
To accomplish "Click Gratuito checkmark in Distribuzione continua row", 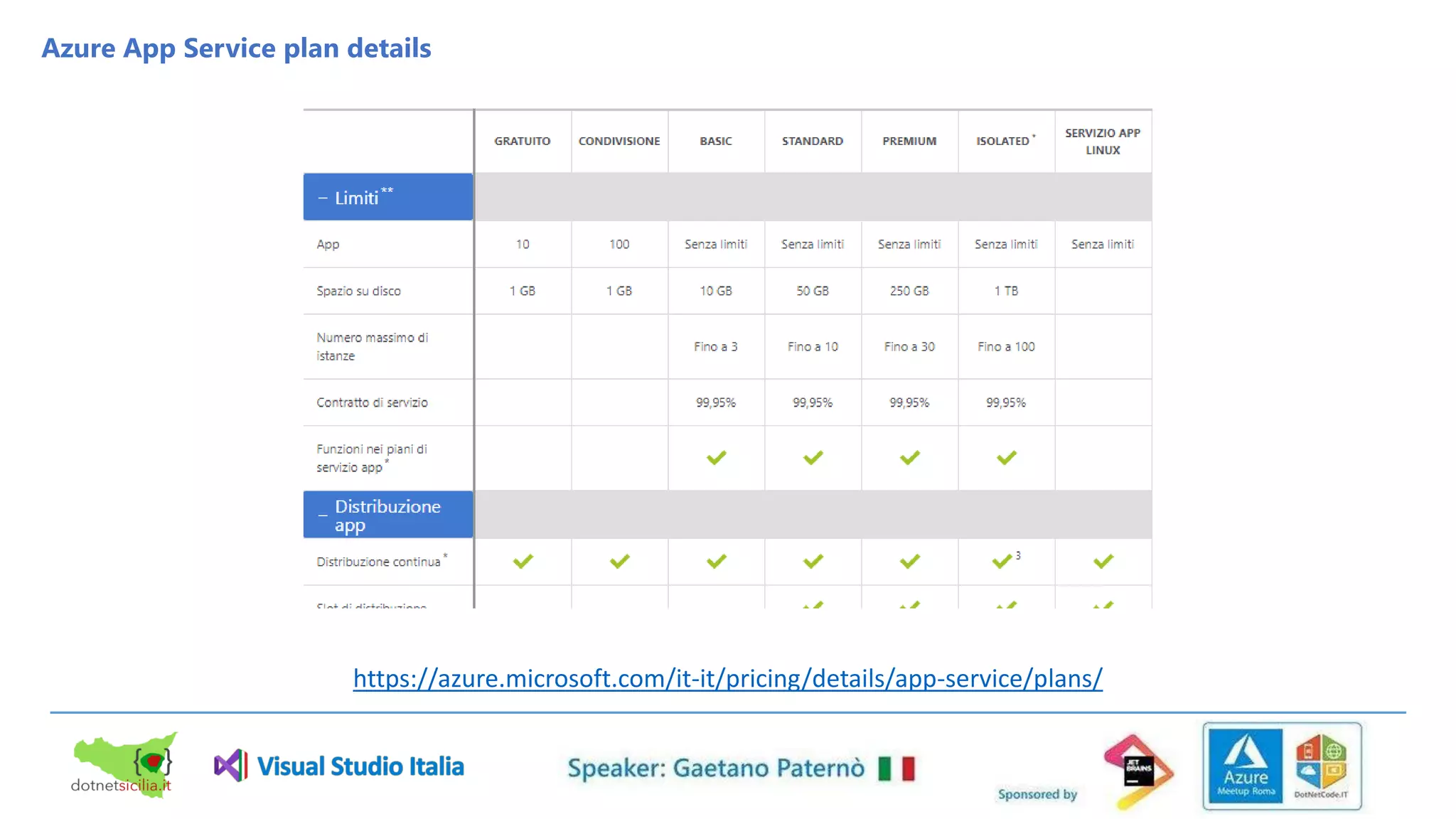I will tap(523, 562).
